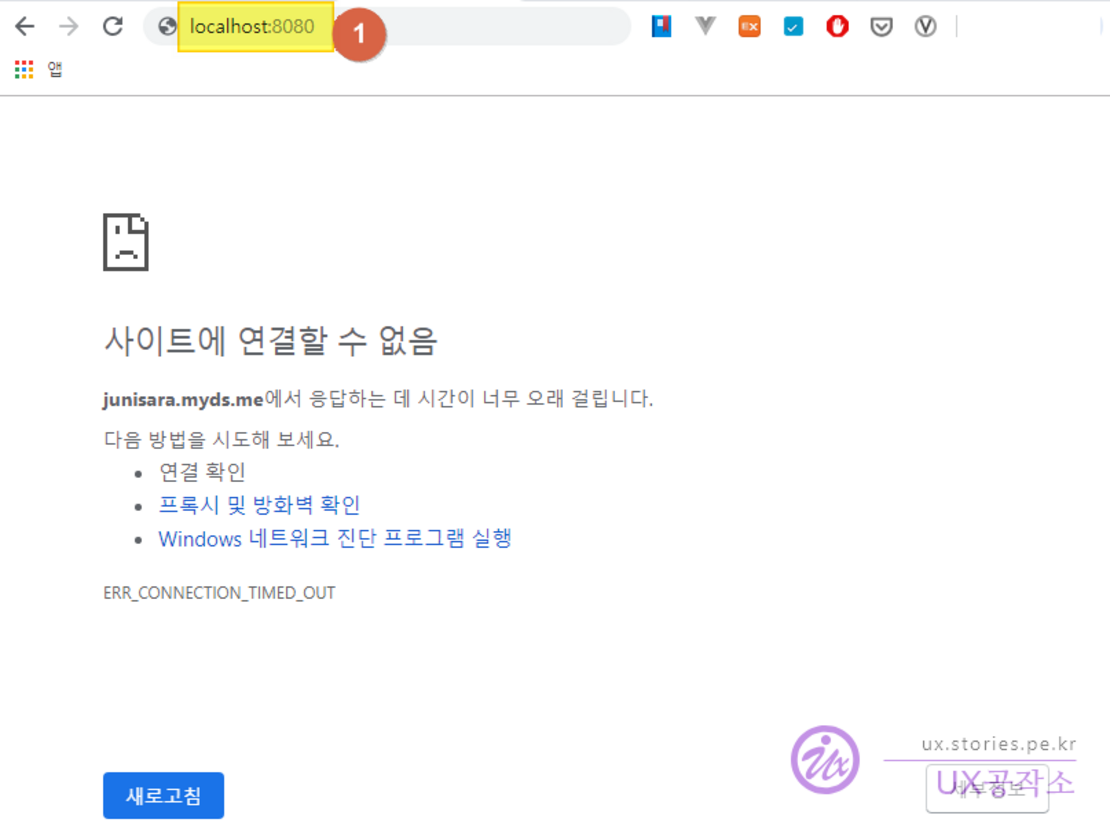Click the sad page error icon
Viewport: 1110px width, 830px height.
coord(126,242)
